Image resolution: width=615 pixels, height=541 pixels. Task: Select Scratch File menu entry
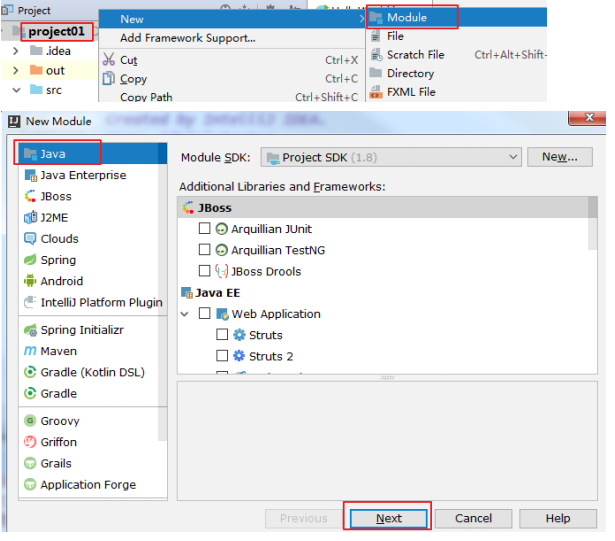pyautogui.click(x=457, y=55)
